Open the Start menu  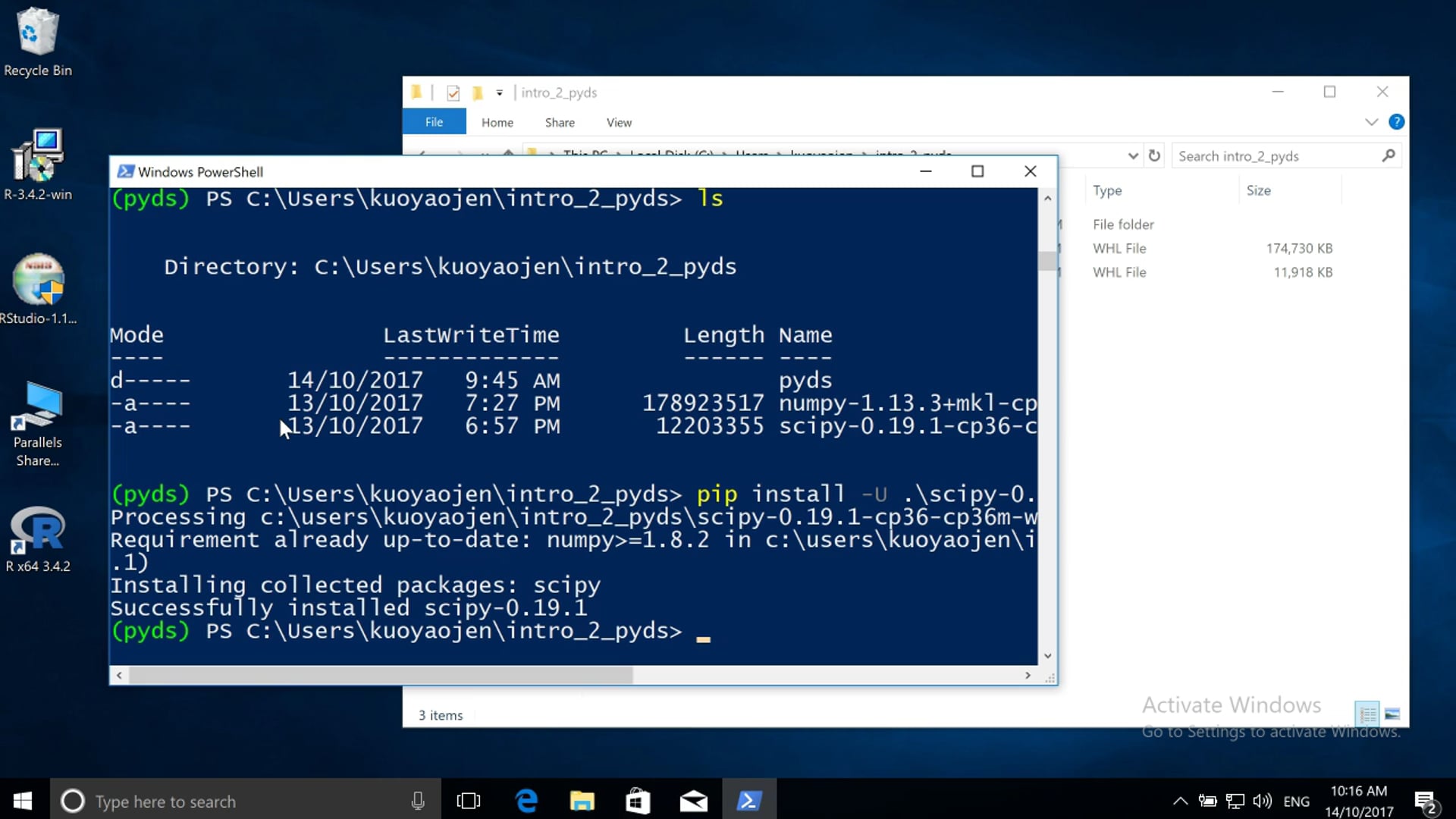point(22,801)
